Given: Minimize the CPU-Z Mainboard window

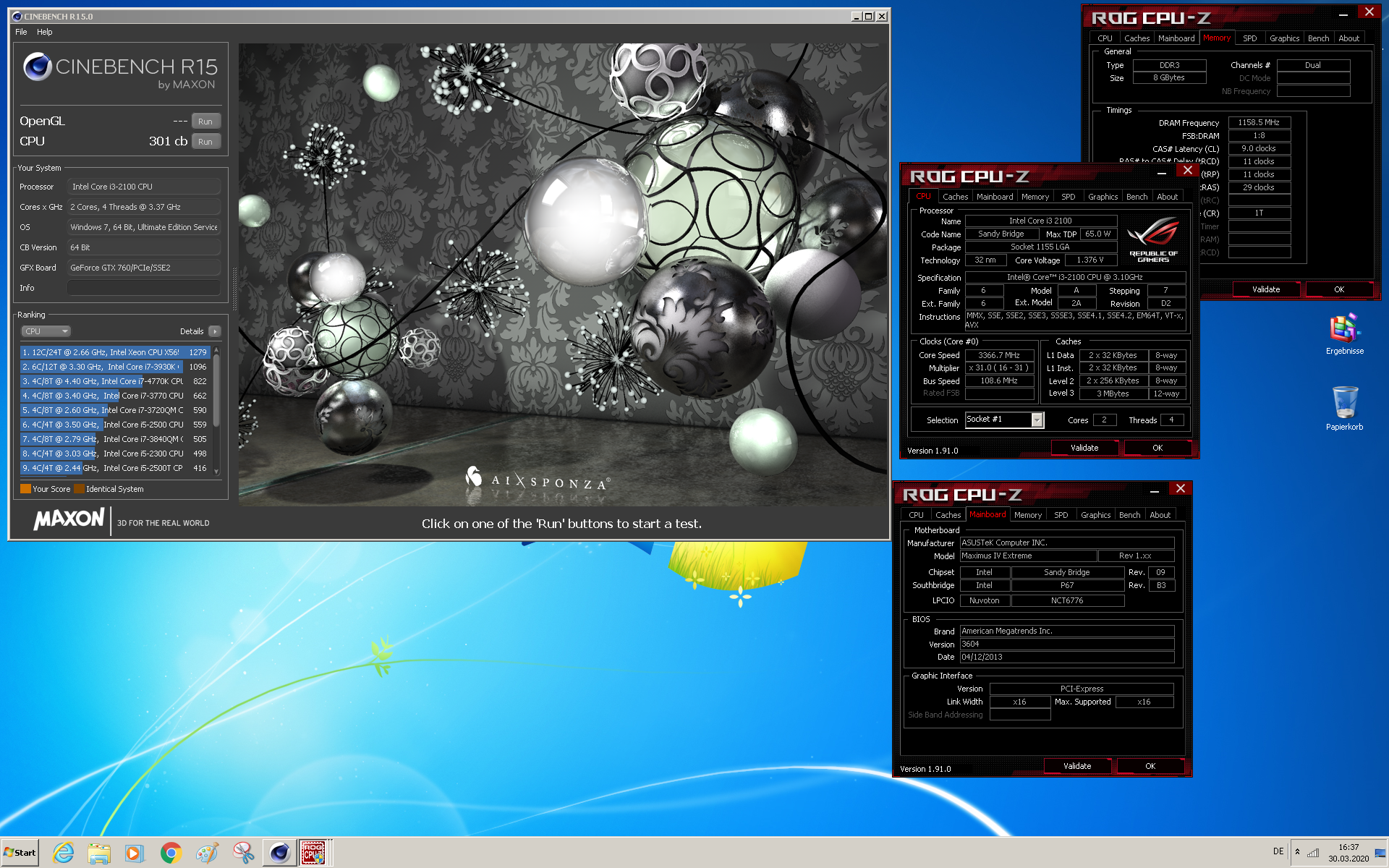Looking at the screenshot, I should click(1155, 490).
